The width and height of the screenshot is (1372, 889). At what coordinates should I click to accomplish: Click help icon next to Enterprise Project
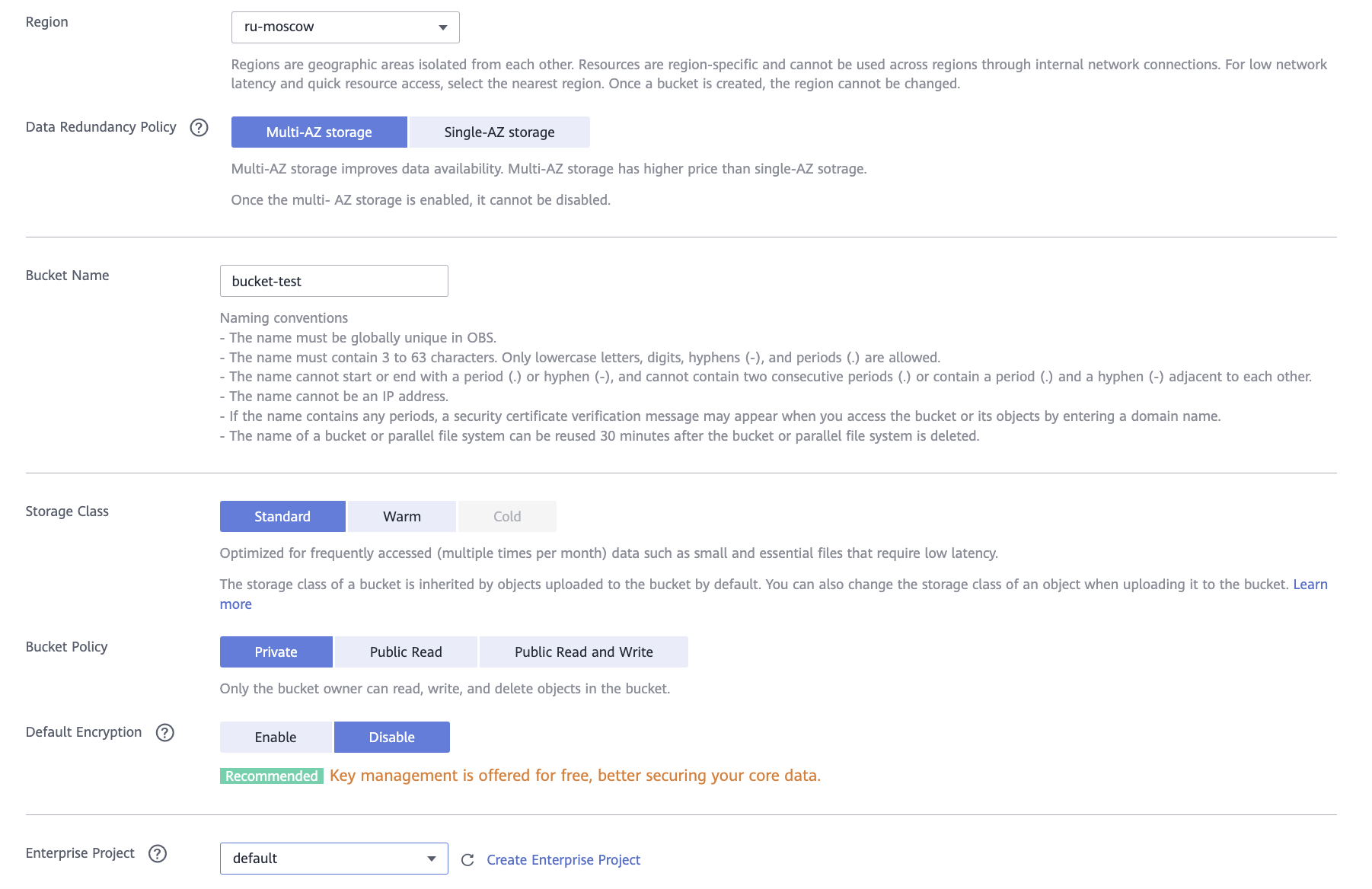(x=158, y=853)
